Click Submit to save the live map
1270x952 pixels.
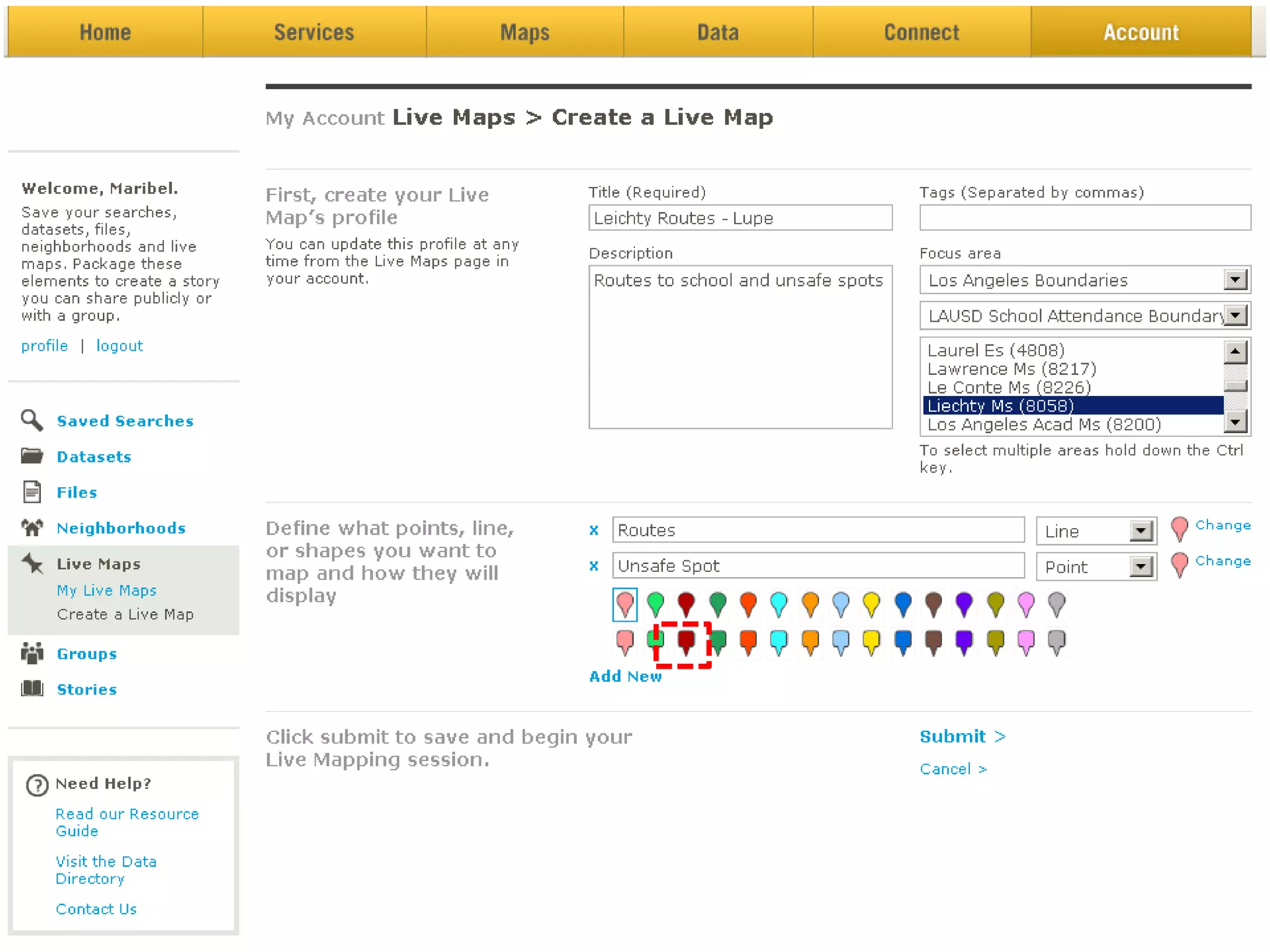[x=962, y=736]
